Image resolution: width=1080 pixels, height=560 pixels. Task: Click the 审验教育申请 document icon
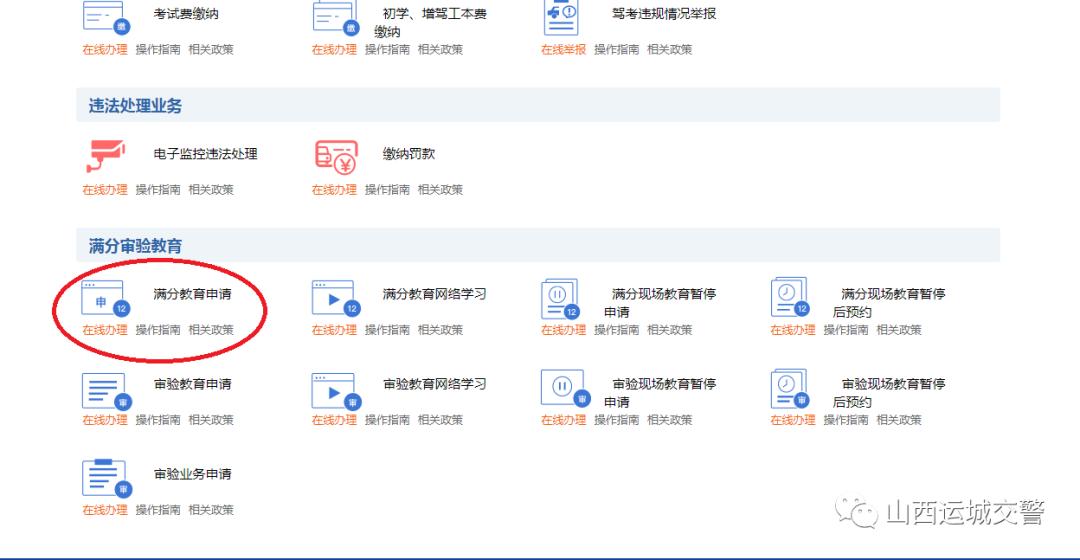pos(105,390)
